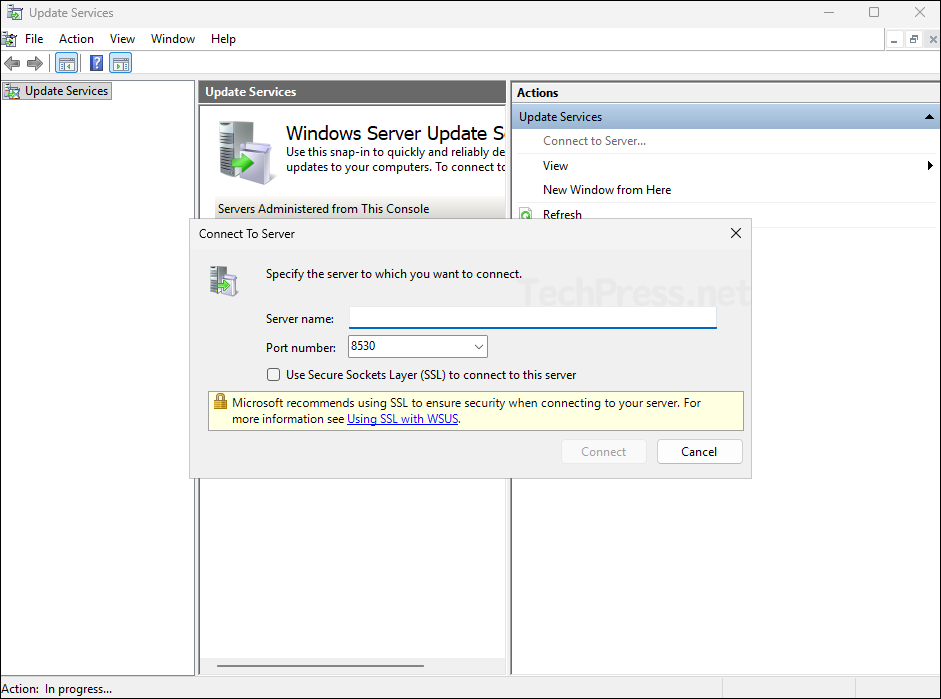Viewport: 941px width, 699px height.
Task: Toggle the Show/Hide Console Tree icon
Action: [66, 64]
